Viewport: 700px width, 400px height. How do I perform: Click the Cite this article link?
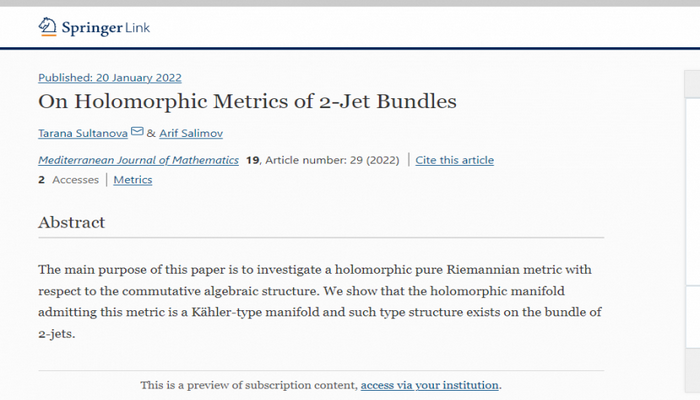click(x=454, y=160)
